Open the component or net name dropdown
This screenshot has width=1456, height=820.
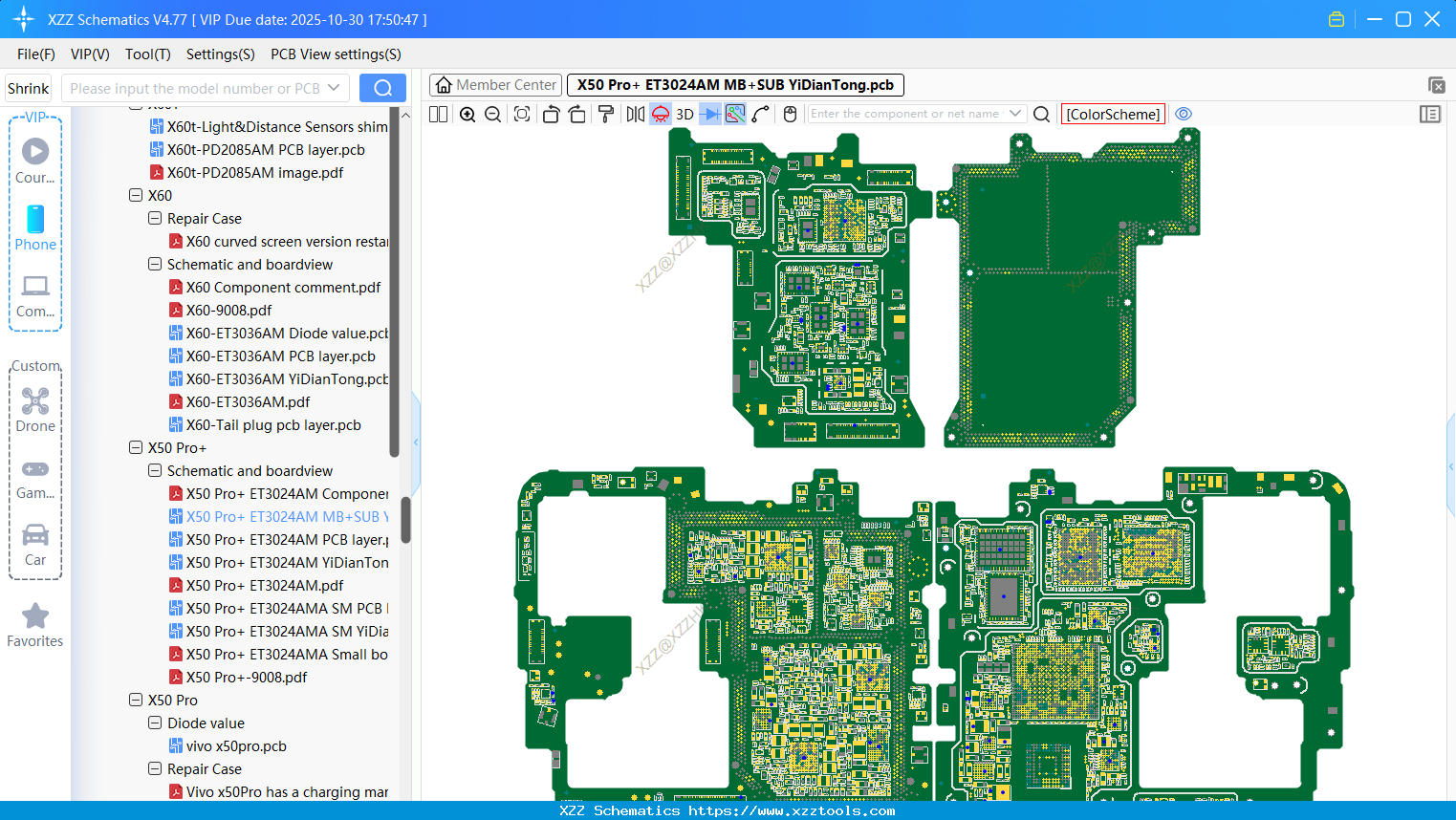click(x=1014, y=114)
